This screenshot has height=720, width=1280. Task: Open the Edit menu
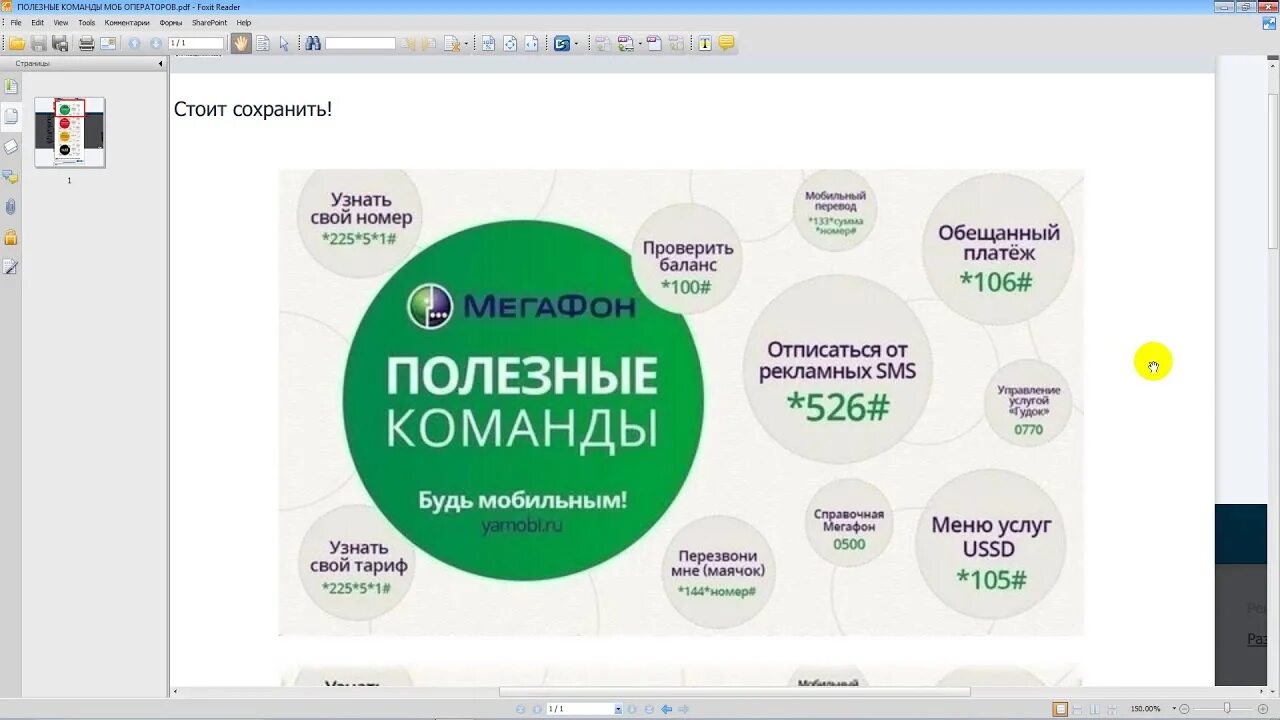(x=37, y=22)
